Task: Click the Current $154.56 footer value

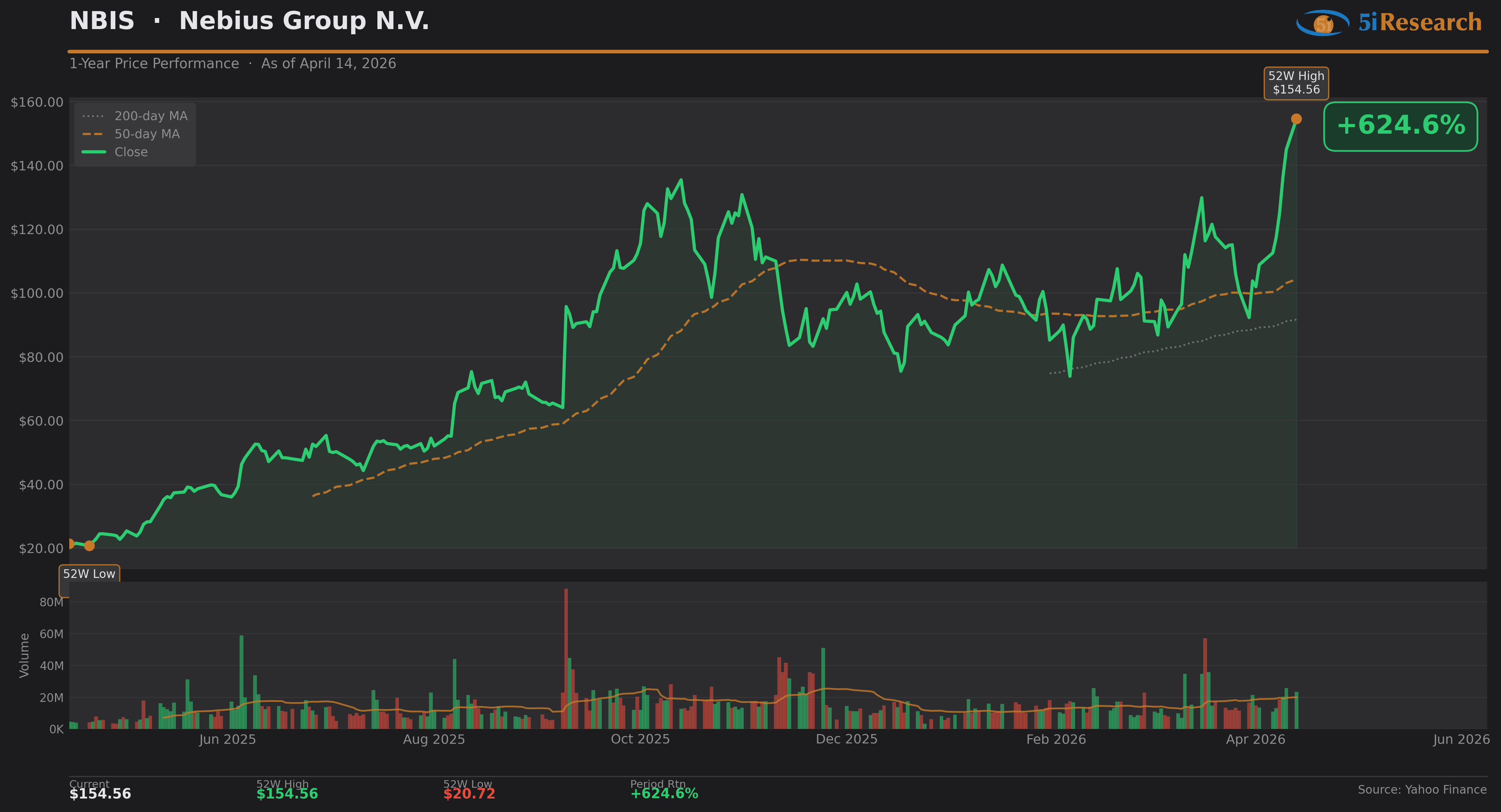Action: click(100, 794)
